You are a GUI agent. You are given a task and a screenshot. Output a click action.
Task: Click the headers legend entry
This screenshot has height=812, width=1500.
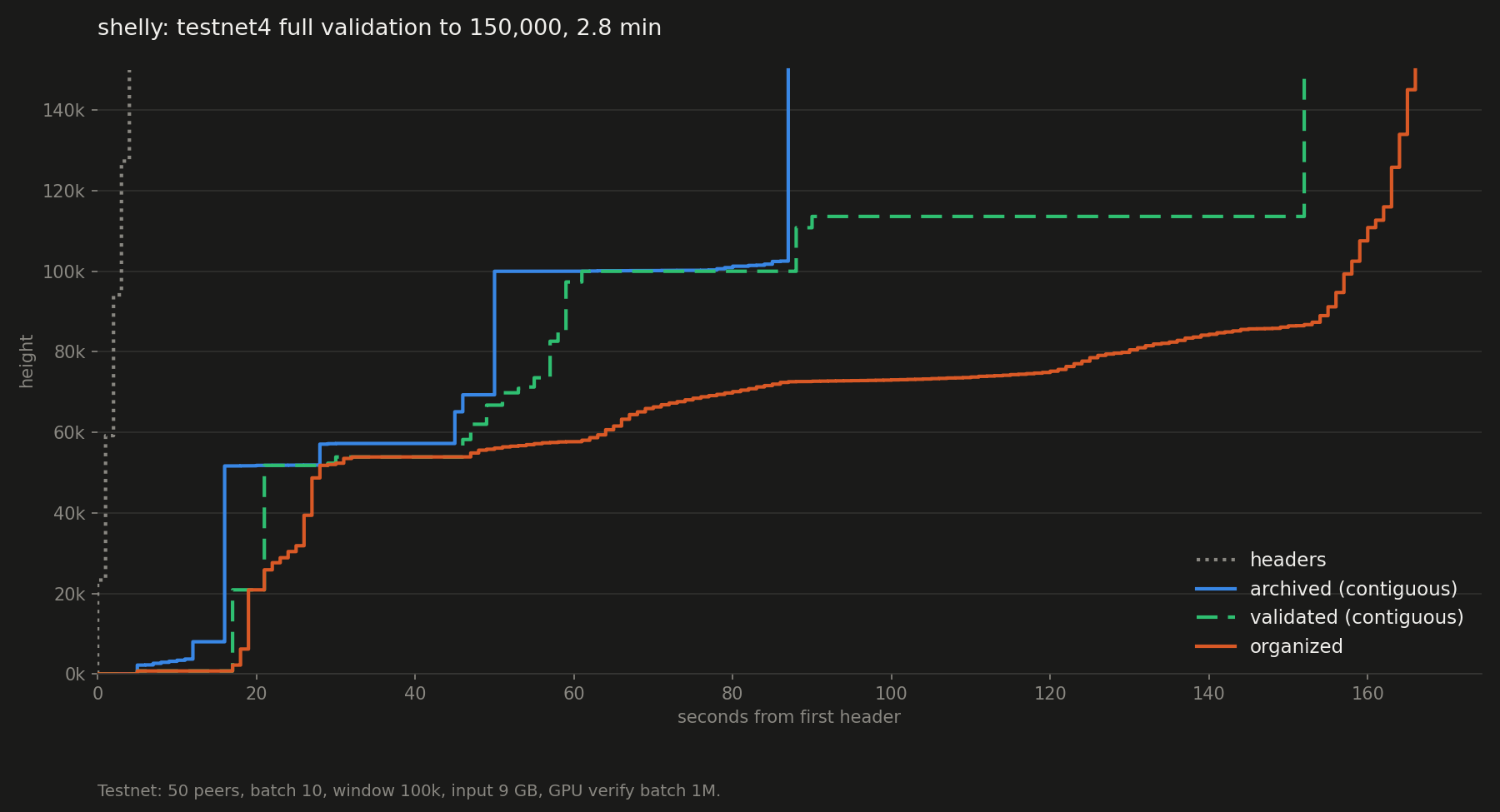pyautogui.click(x=1260, y=560)
